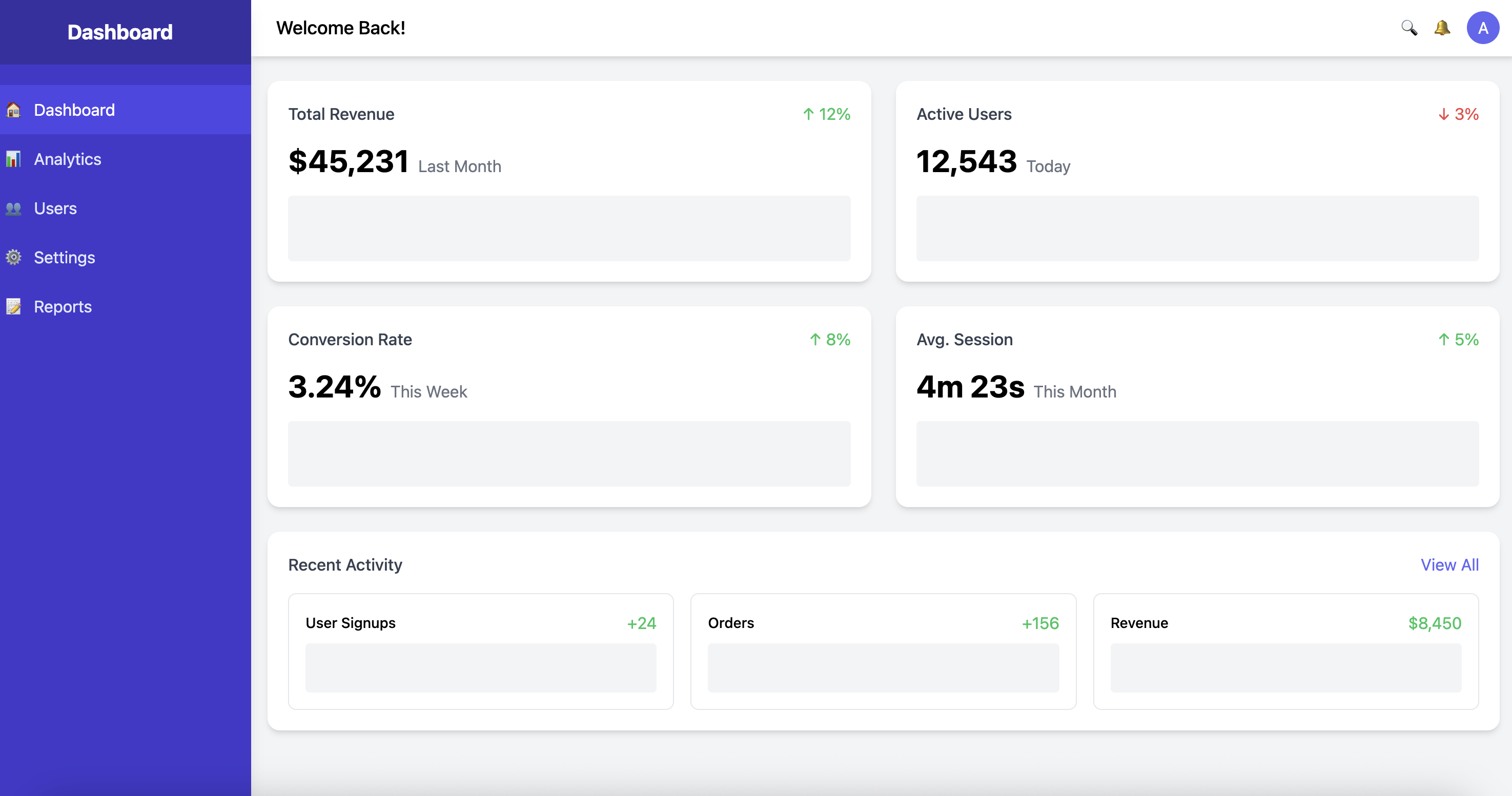
Task: Select the Orders activity card
Action: click(x=883, y=651)
